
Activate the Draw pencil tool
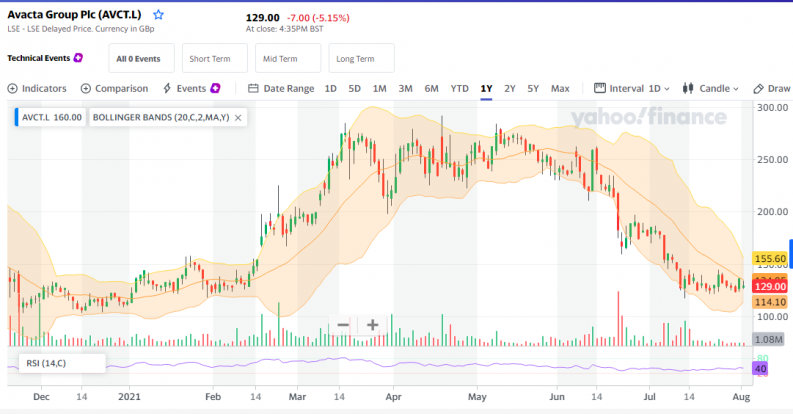pos(772,88)
